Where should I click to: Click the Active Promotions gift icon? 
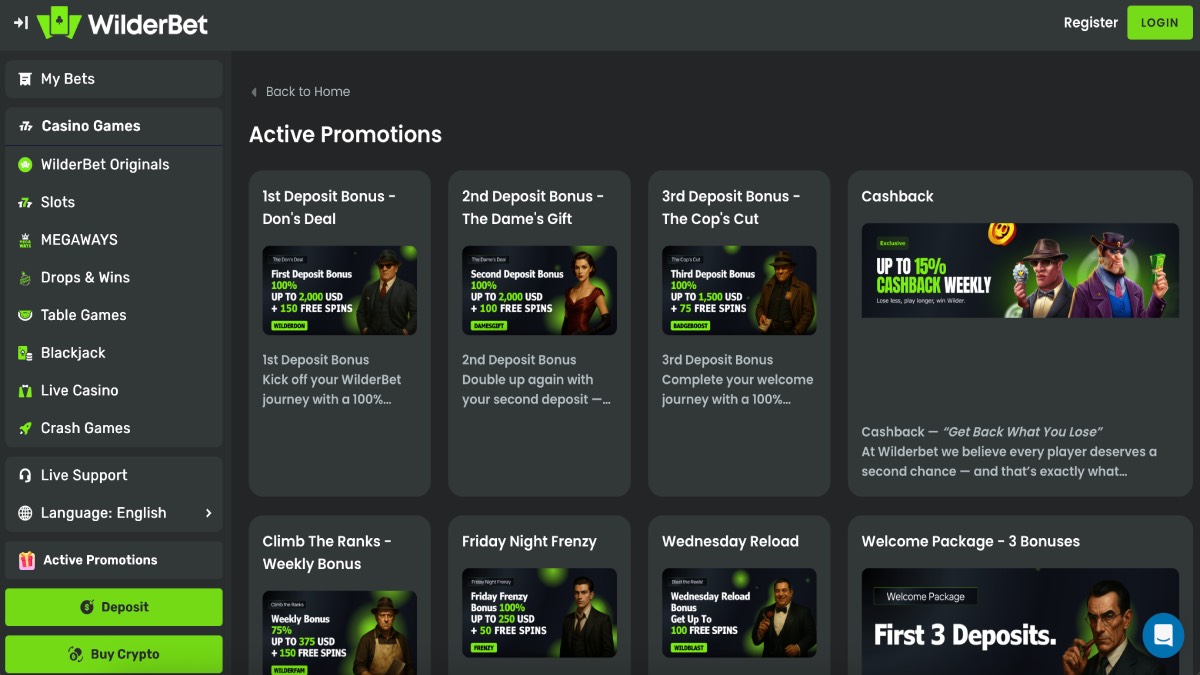point(26,560)
